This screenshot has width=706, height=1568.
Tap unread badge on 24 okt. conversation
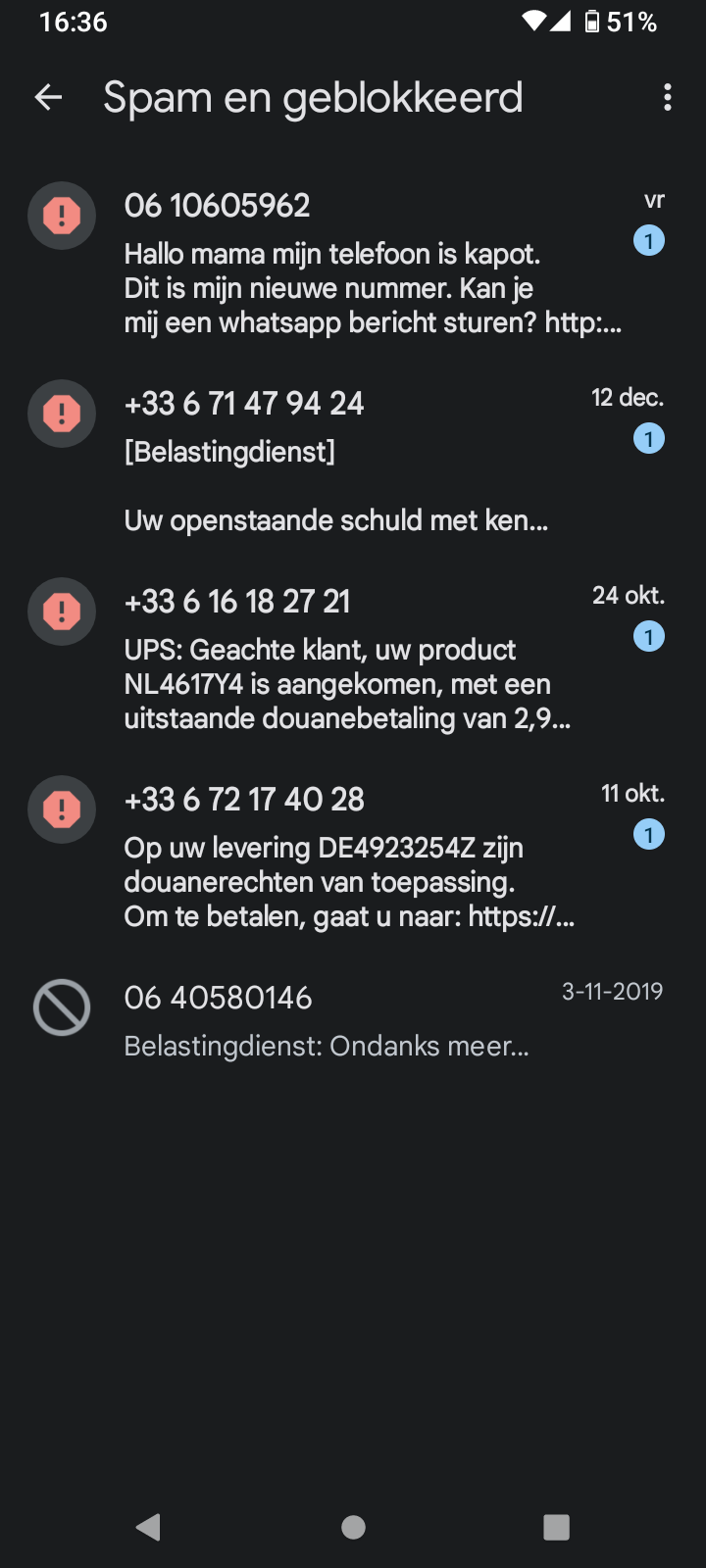648,637
